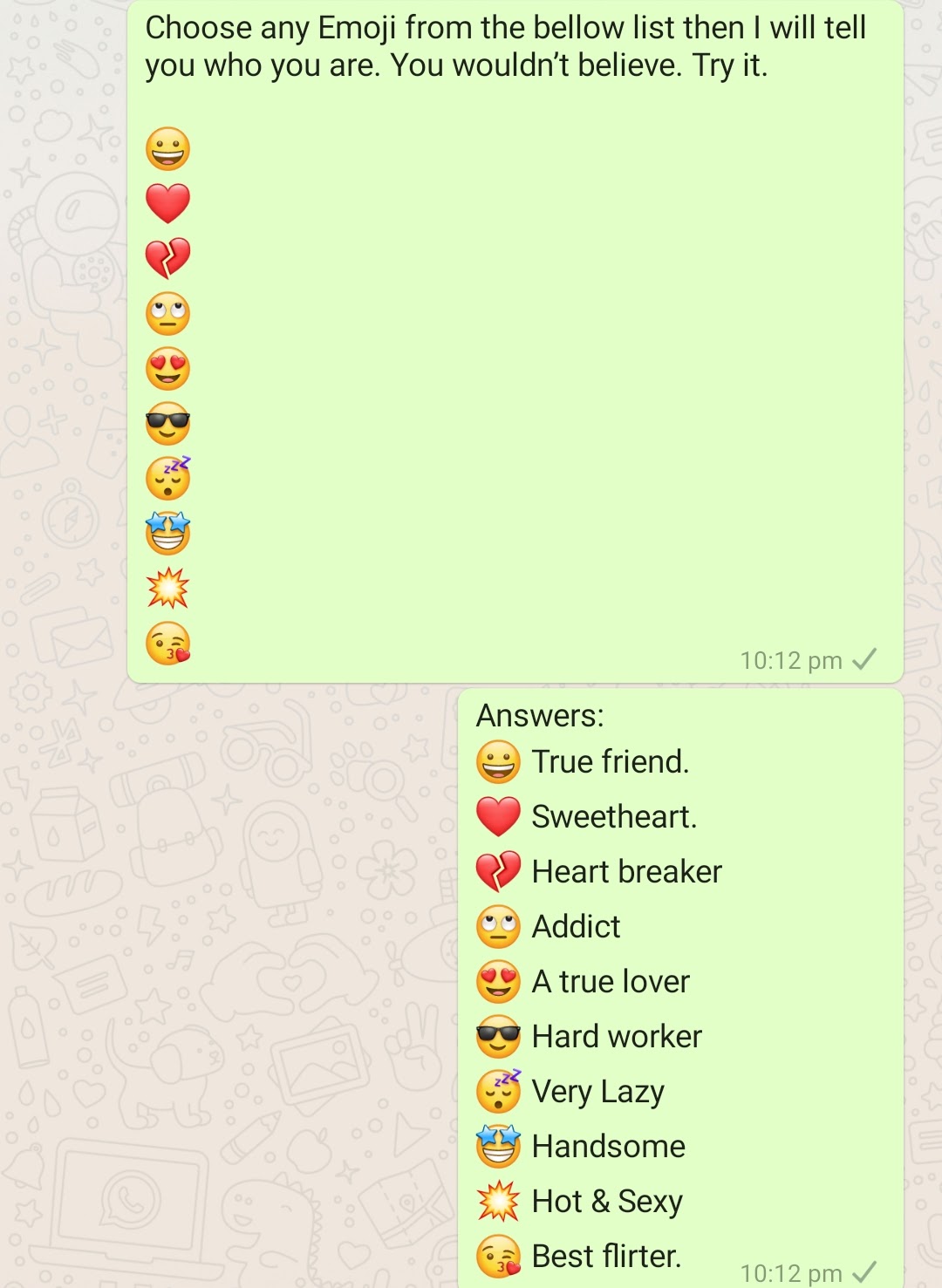Tap the red heart emoji in first message
The width and height of the screenshot is (942, 1288).
coord(167,203)
